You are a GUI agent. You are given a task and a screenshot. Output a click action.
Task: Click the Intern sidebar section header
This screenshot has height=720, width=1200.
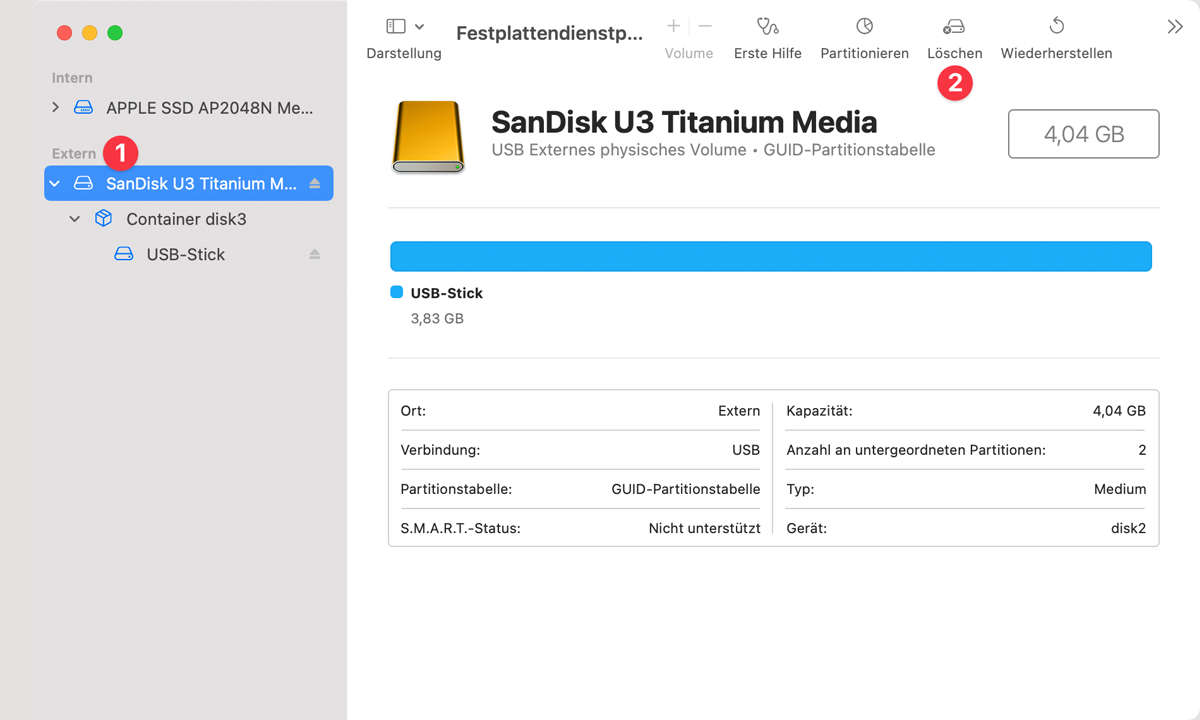tap(72, 78)
